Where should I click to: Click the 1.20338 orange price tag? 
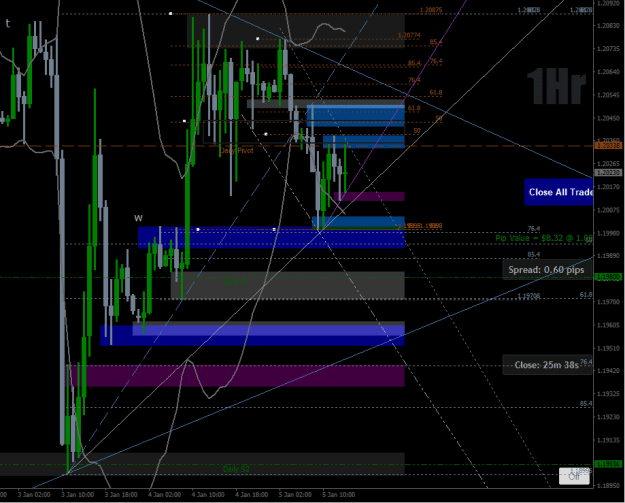[x=608, y=146]
